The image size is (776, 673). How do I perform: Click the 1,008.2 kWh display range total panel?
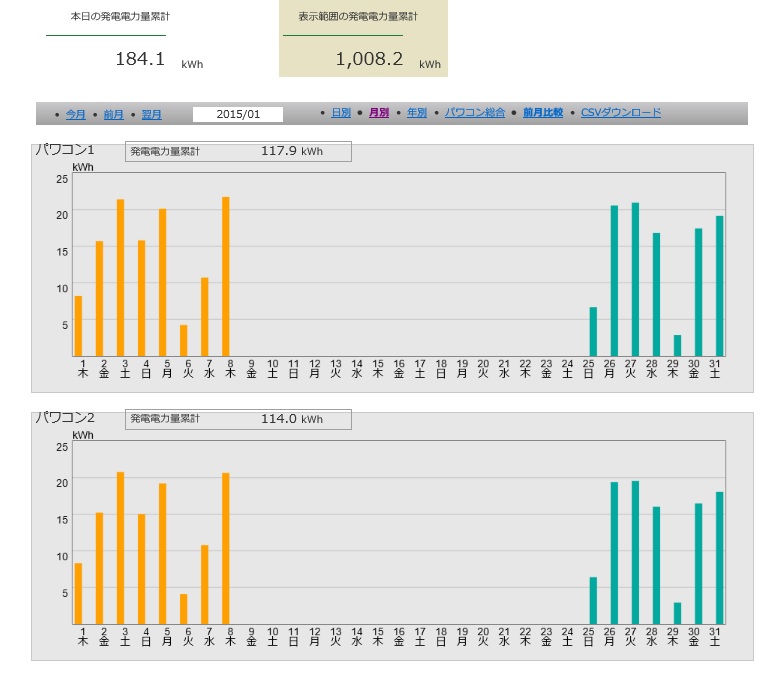click(363, 39)
